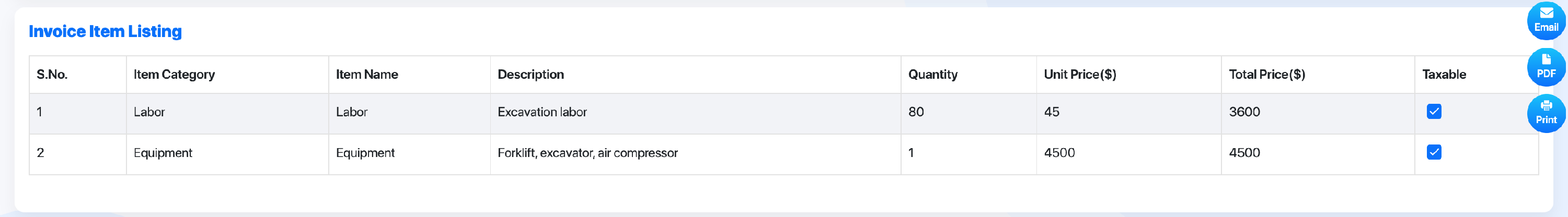
Task: Click the Print floating button
Action: point(1546,113)
